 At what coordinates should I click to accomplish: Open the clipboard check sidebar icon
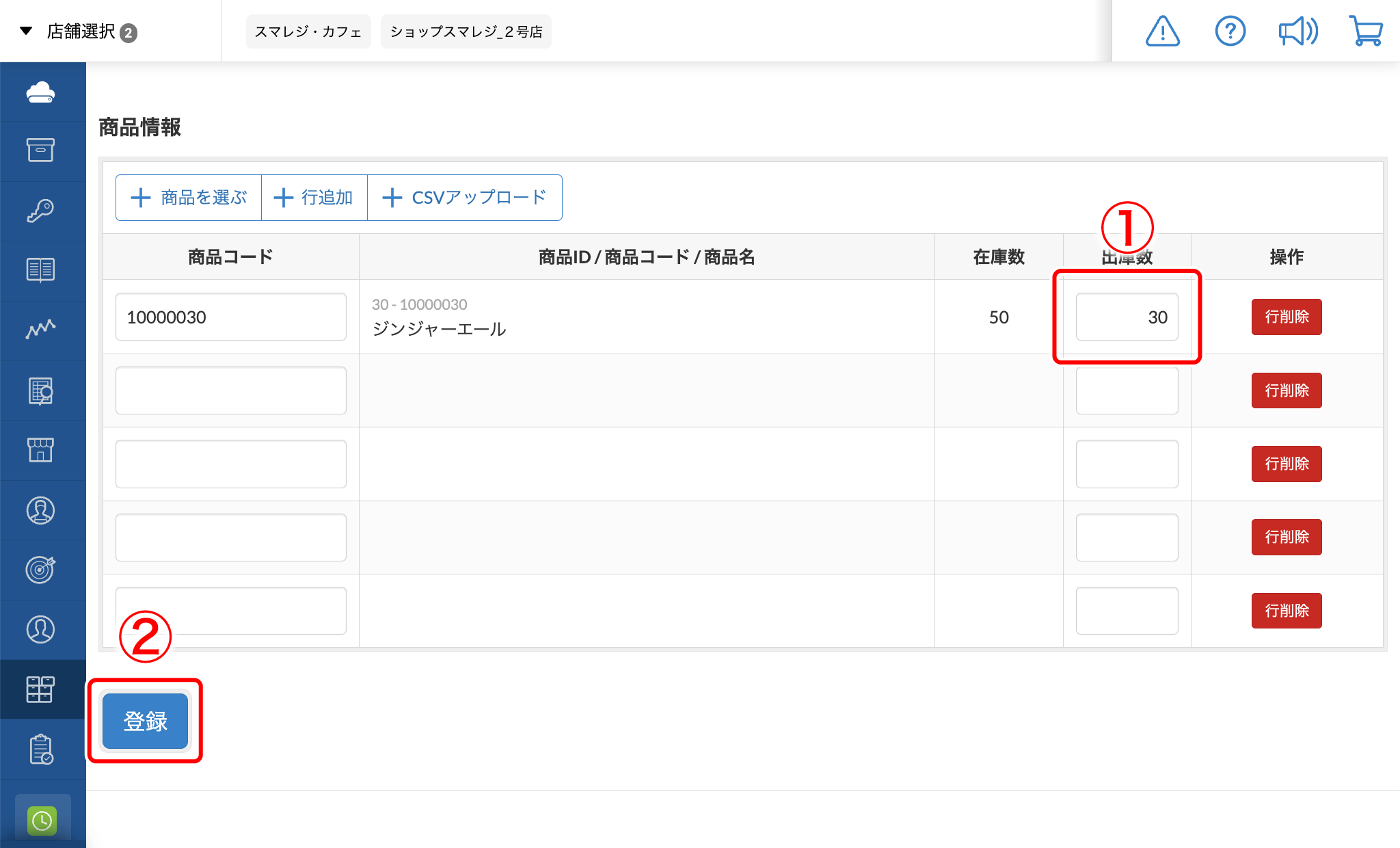pos(41,750)
